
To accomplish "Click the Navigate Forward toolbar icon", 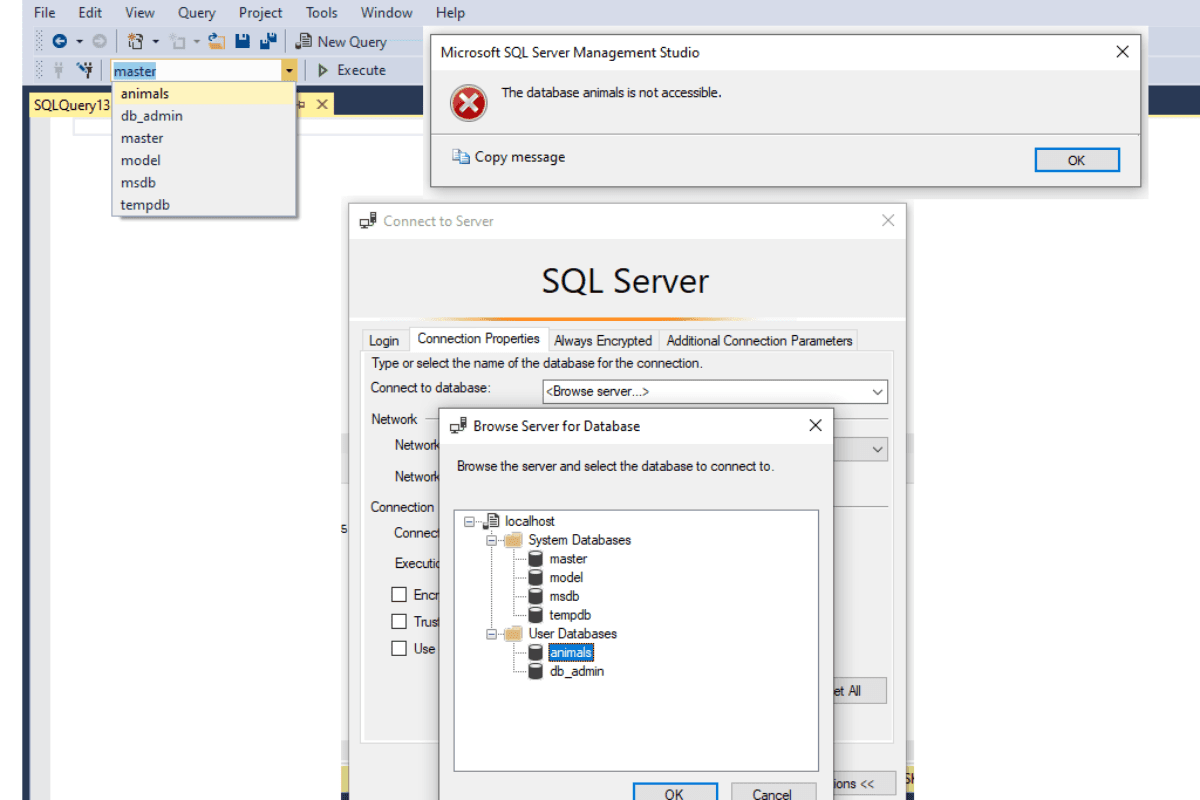I will click(x=98, y=41).
